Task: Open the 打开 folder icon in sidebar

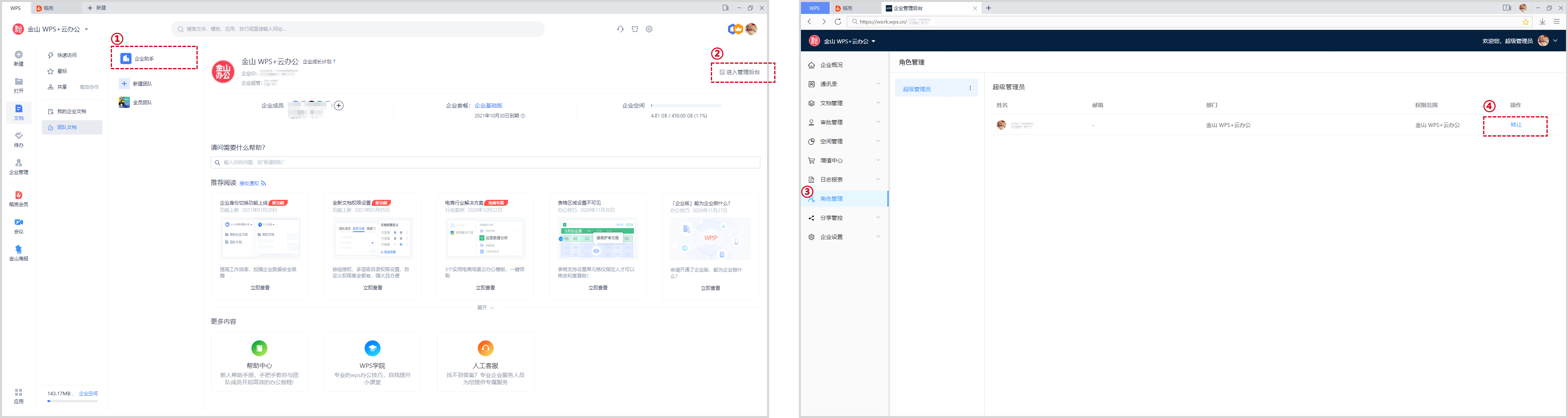Action: point(19,82)
